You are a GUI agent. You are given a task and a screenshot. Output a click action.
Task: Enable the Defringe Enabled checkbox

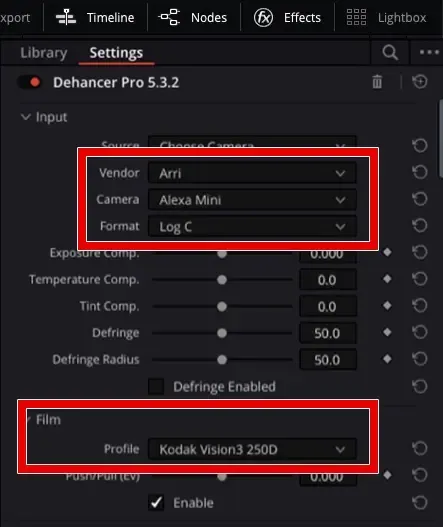tap(156, 387)
